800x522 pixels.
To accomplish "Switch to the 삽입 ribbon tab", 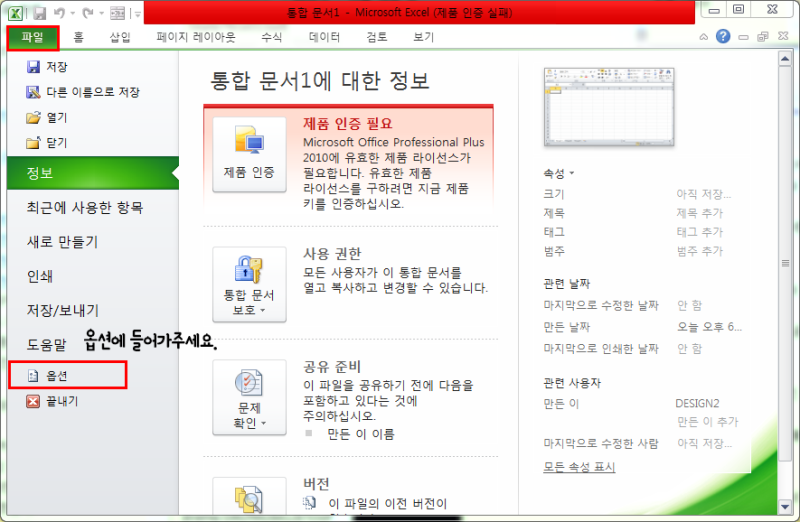I will [120, 37].
